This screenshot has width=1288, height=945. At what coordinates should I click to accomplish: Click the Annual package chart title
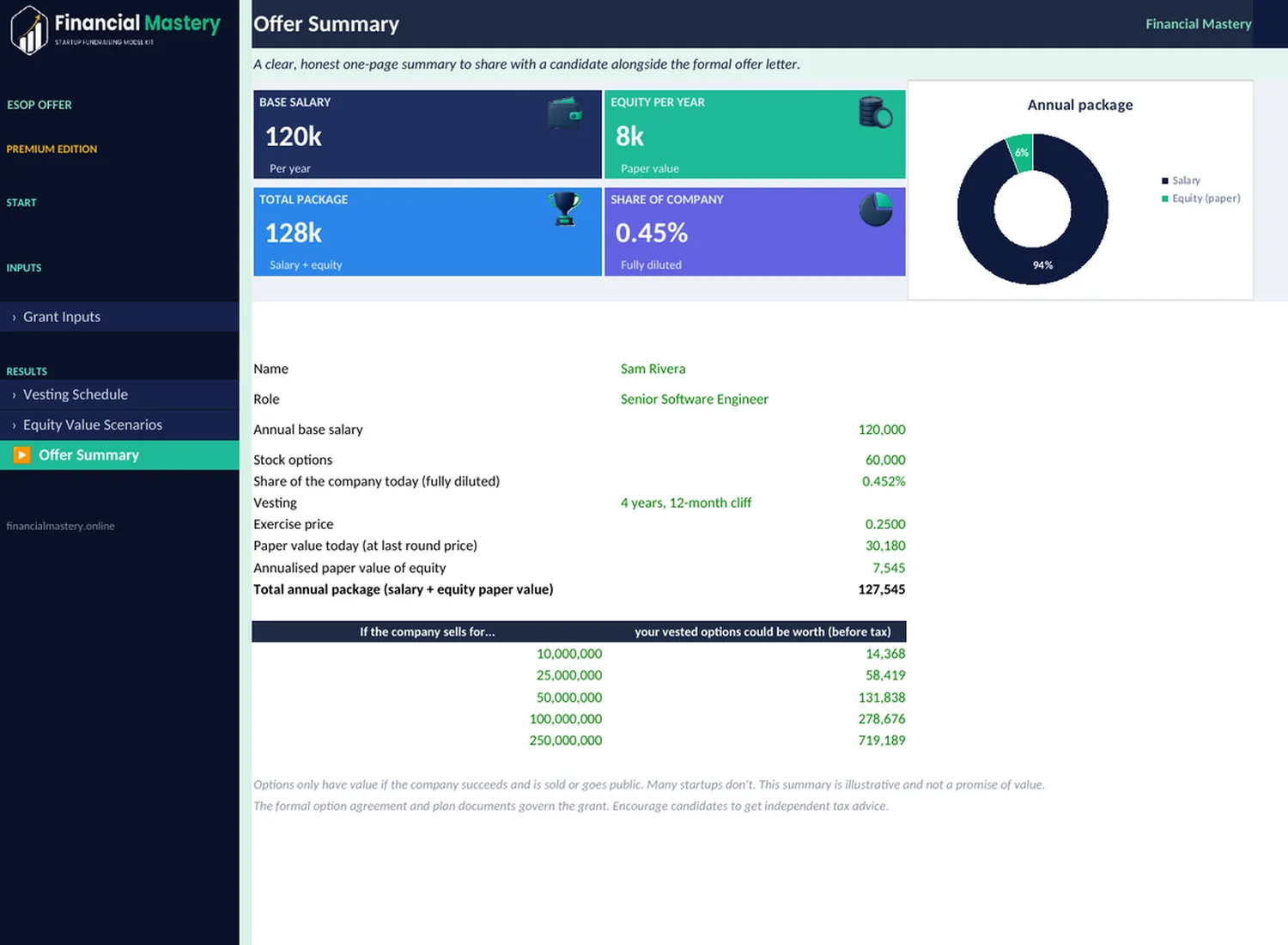(1080, 105)
